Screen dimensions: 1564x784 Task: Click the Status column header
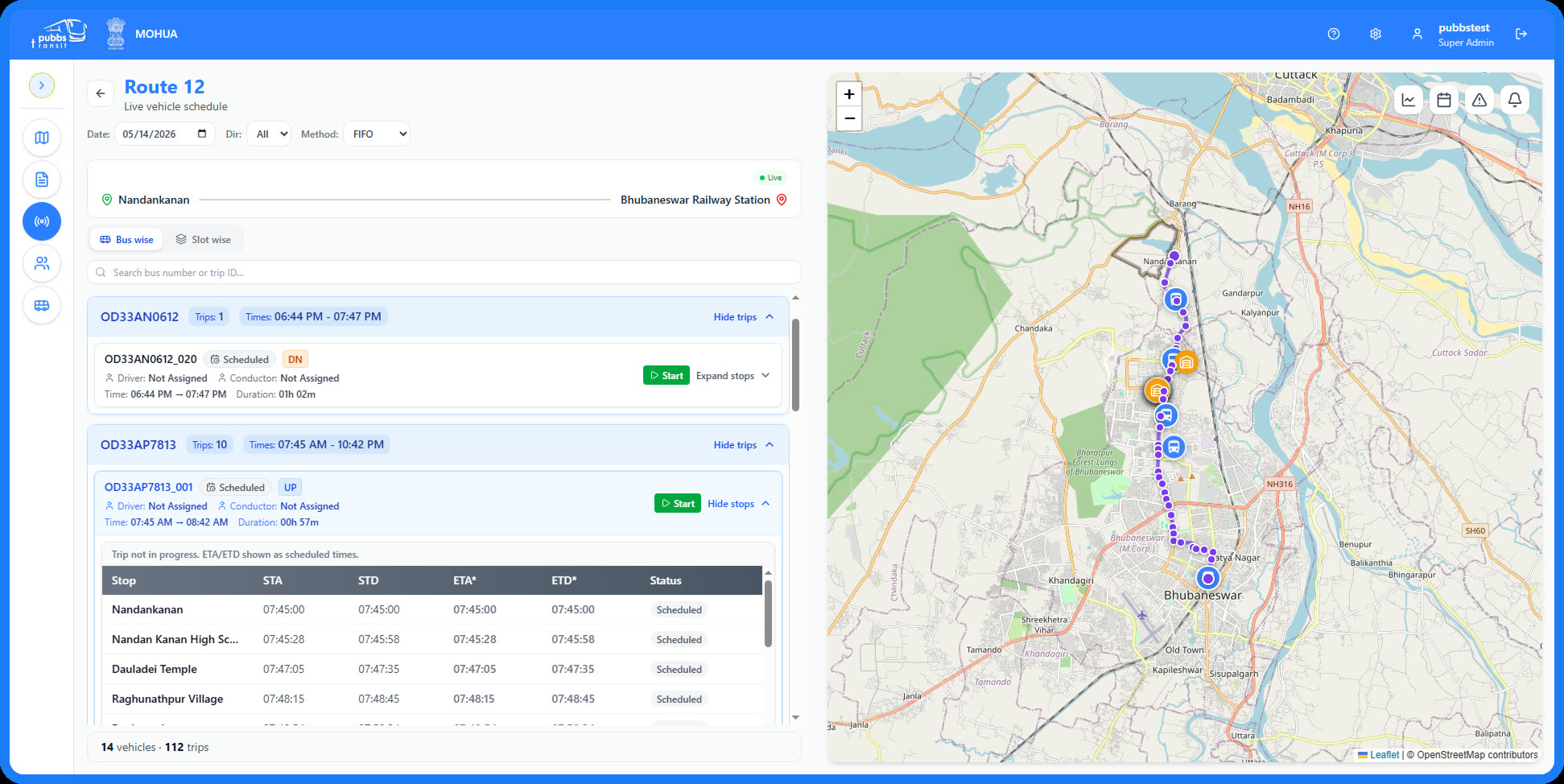pyautogui.click(x=666, y=580)
